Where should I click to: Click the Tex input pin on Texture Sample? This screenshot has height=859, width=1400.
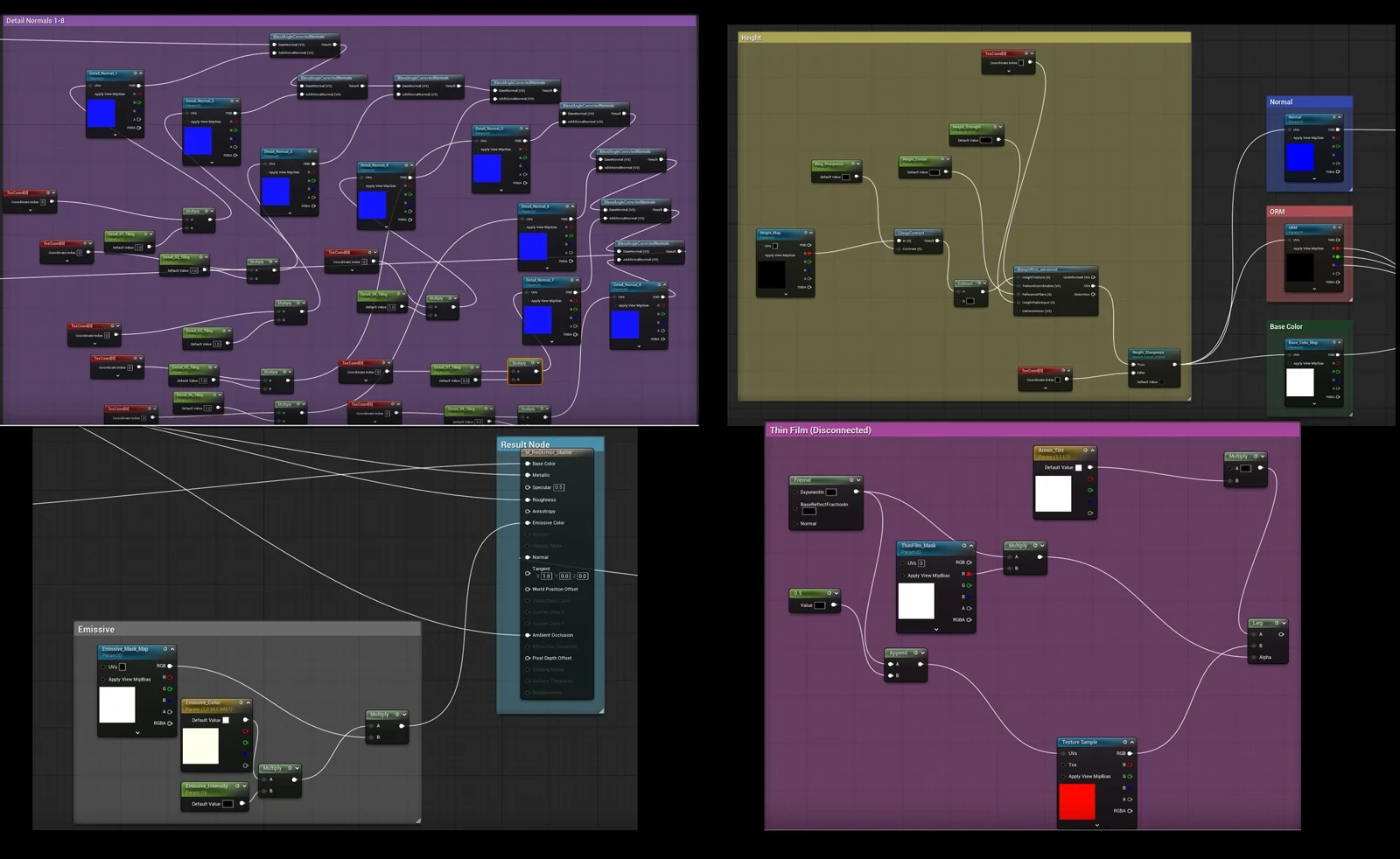tap(1065, 765)
